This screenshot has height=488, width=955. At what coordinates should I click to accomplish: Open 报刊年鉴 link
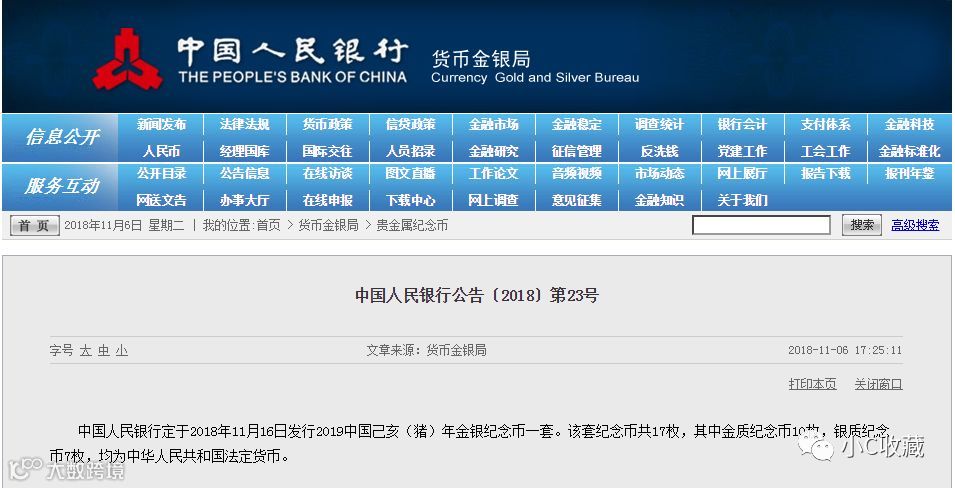[x=909, y=174]
